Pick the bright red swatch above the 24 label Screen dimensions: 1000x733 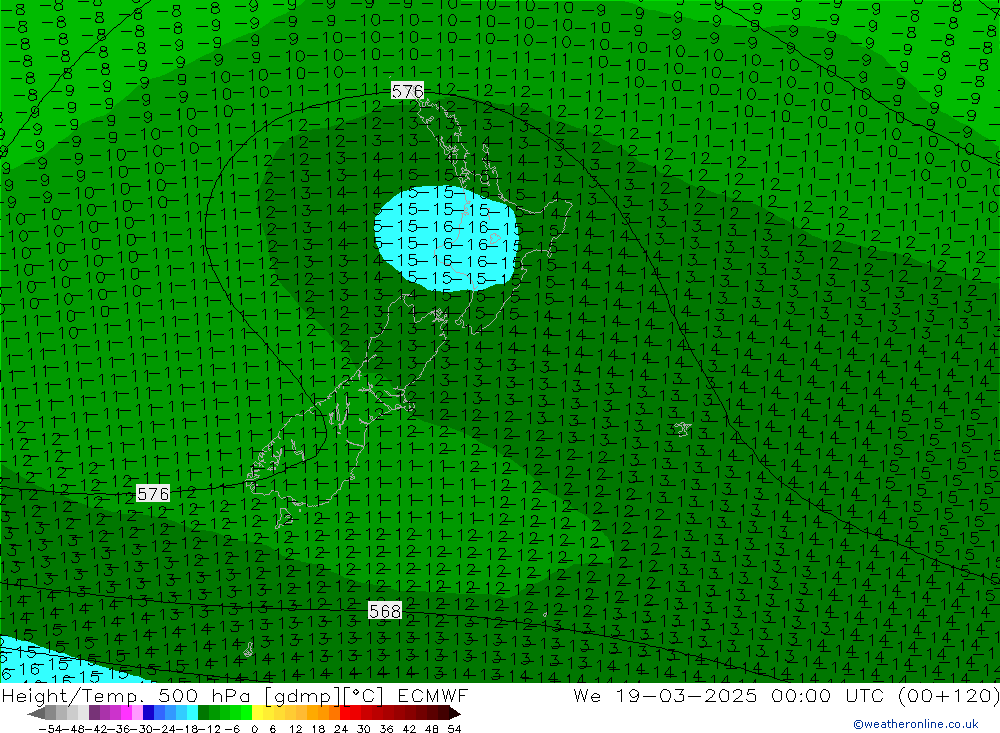345,712
